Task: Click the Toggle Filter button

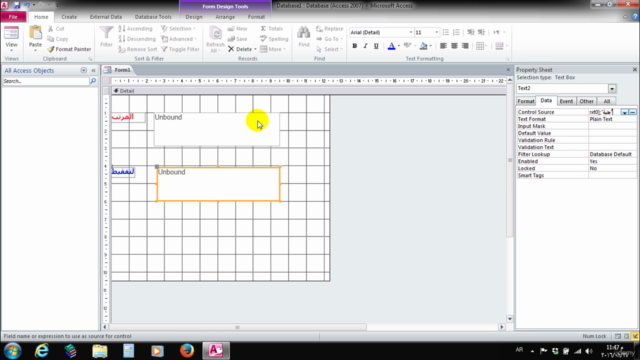Action: click(x=180, y=49)
